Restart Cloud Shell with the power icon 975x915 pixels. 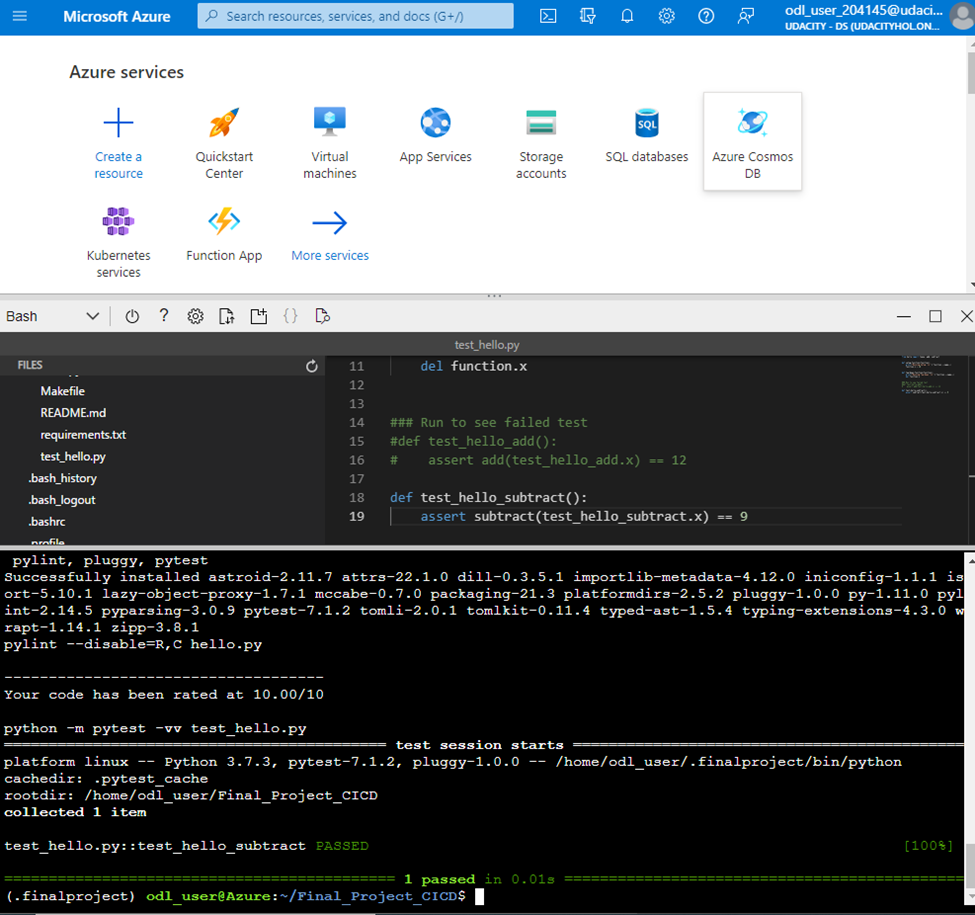pos(132,316)
